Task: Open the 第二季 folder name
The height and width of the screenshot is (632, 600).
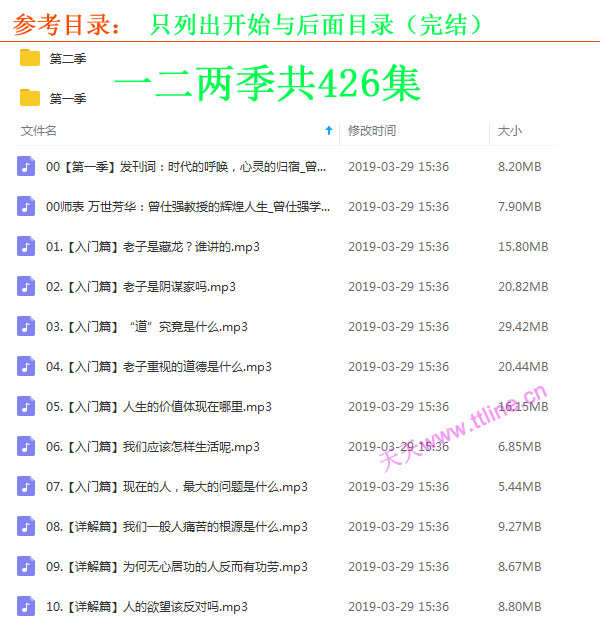Action: (x=68, y=59)
